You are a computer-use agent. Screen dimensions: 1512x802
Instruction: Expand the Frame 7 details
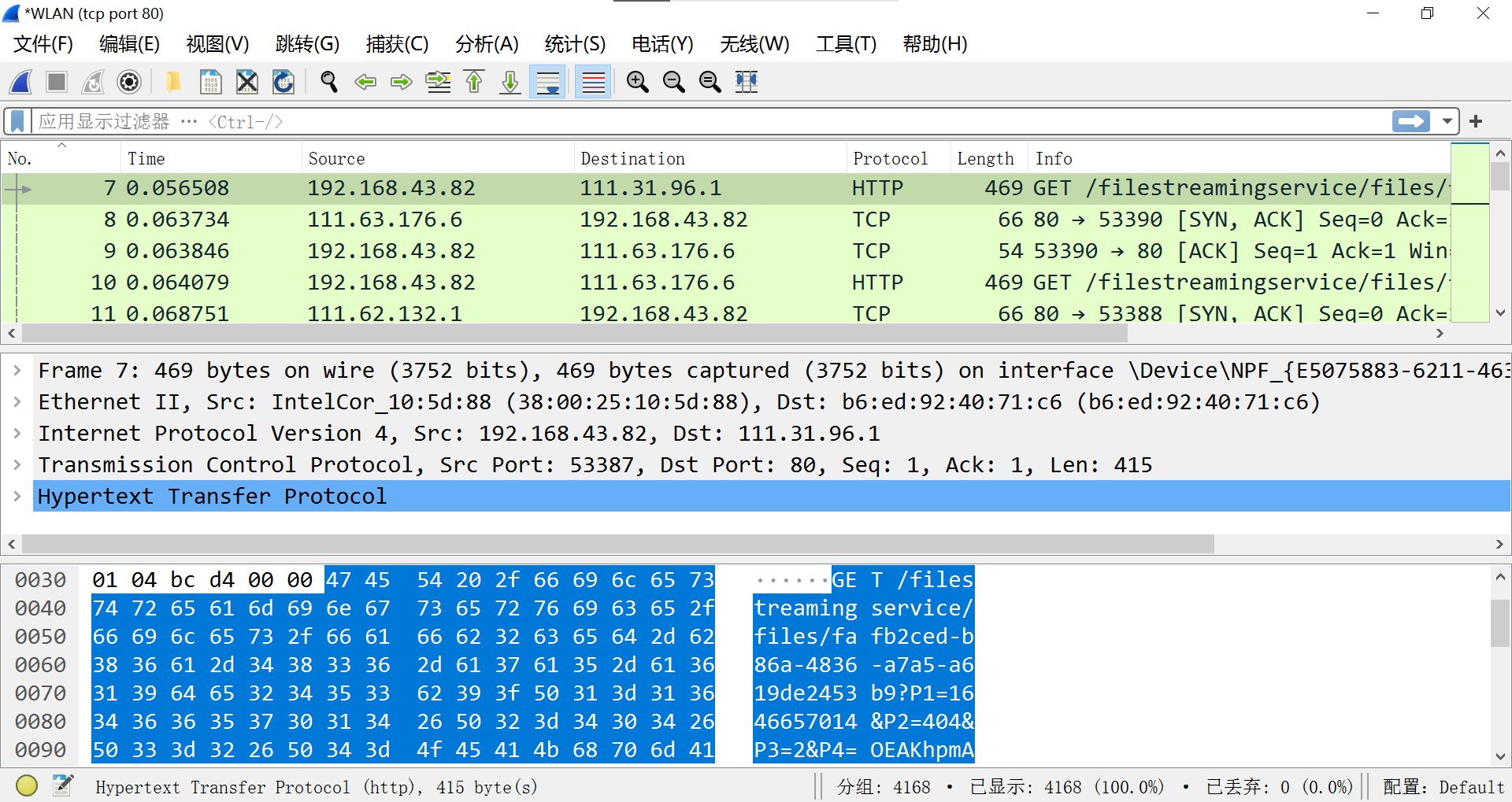click(17, 371)
